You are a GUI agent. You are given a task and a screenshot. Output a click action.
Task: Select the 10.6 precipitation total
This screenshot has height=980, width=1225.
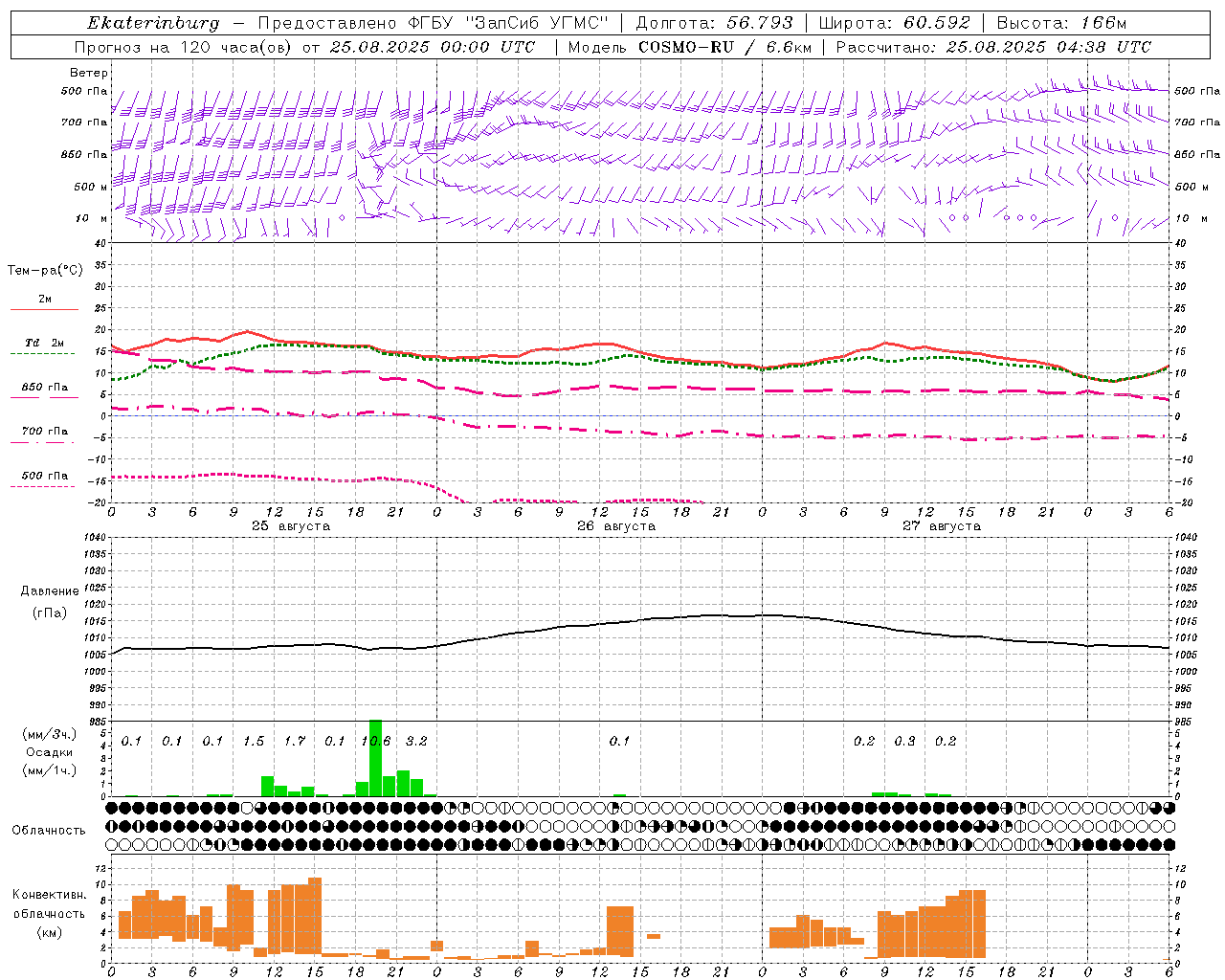(x=375, y=742)
